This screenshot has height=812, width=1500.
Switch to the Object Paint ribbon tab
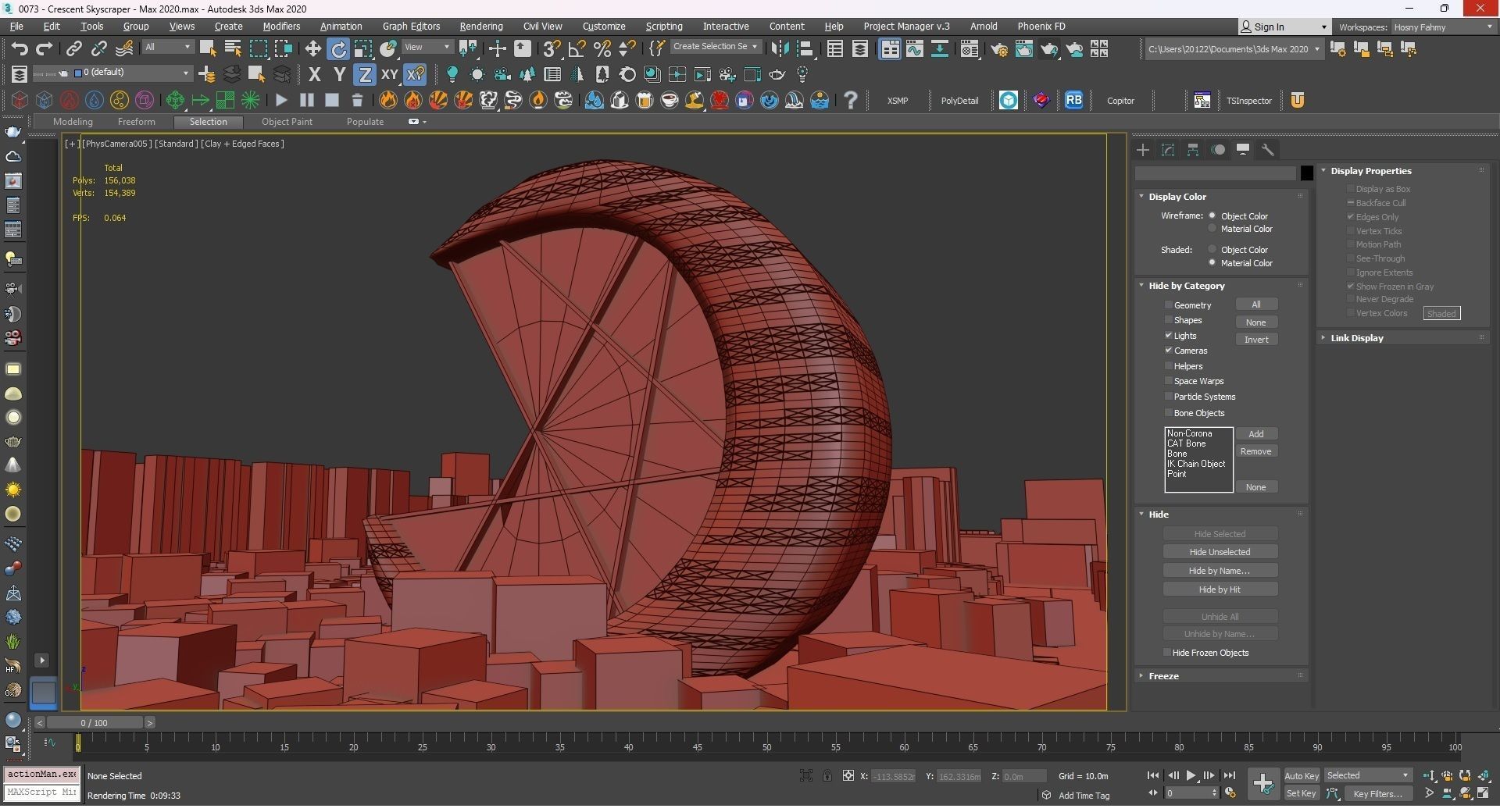click(x=287, y=122)
